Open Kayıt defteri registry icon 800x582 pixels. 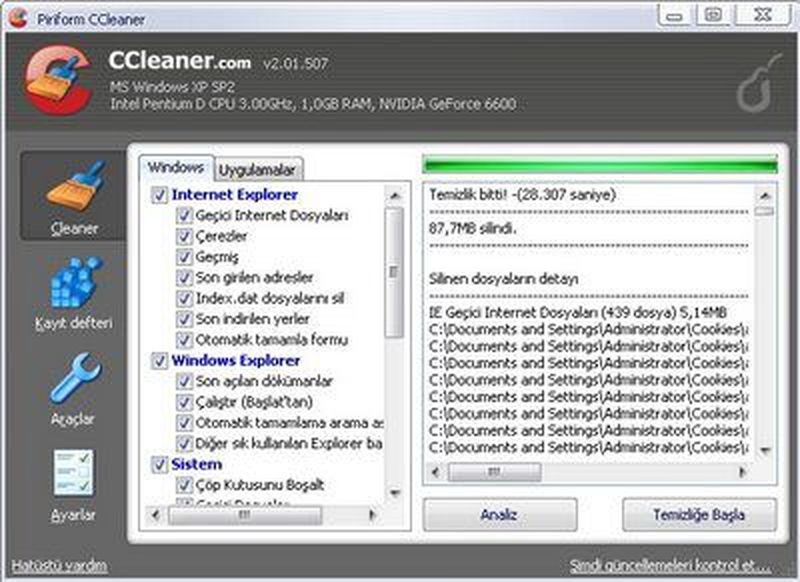tap(75, 283)
